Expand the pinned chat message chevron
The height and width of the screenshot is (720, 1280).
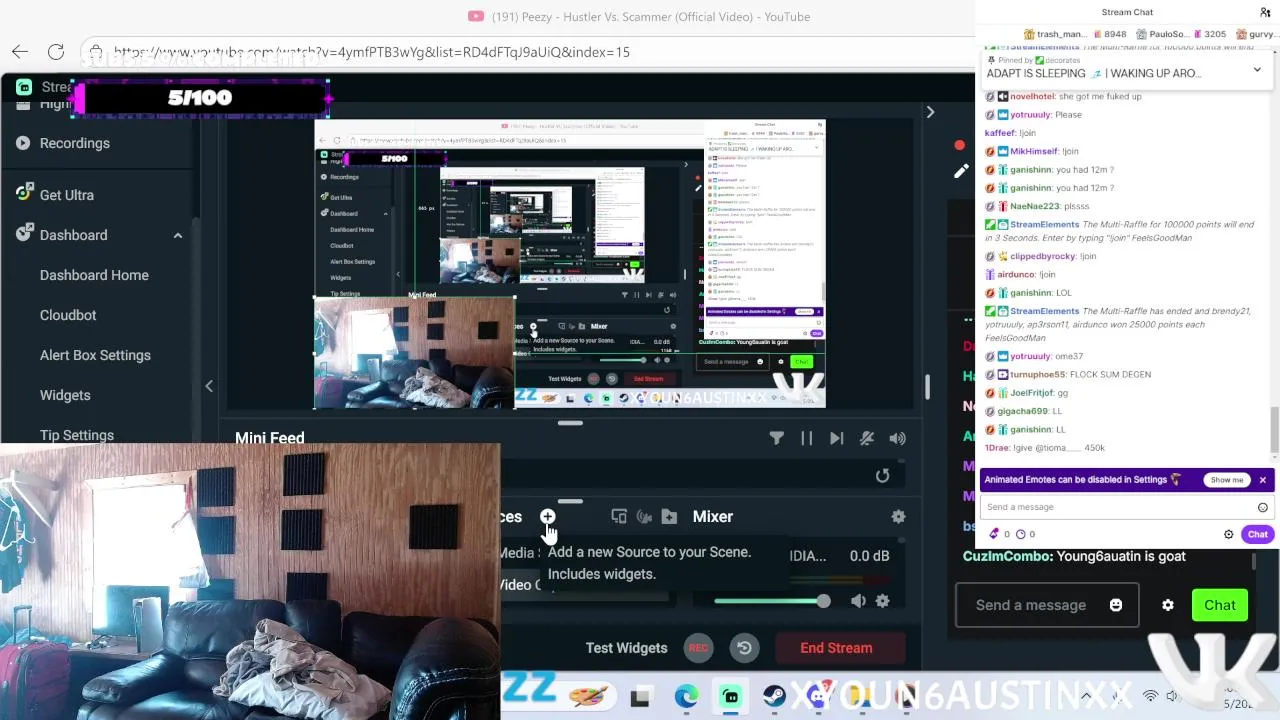coord(1257,70)
